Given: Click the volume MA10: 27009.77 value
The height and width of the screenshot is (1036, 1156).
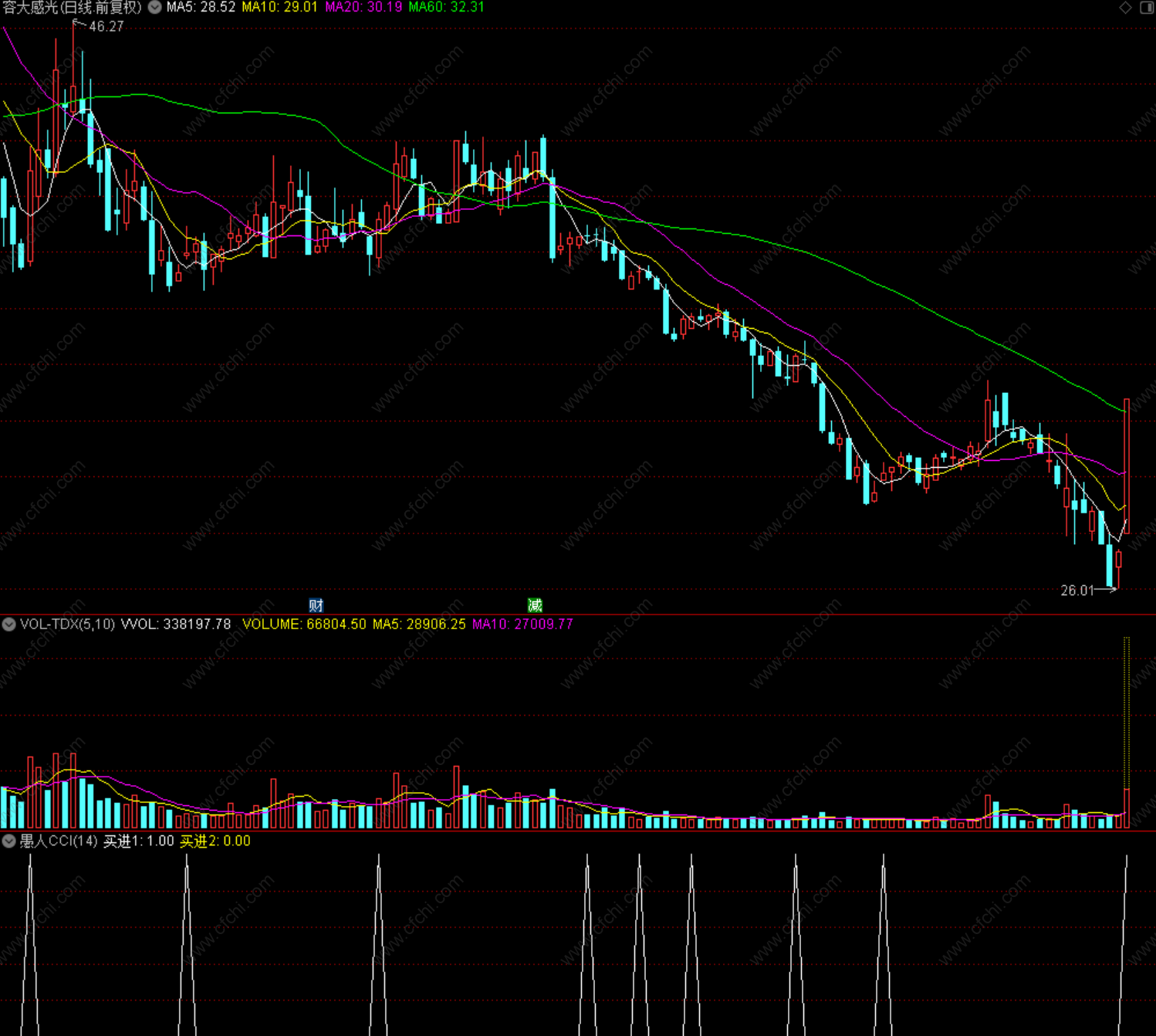Looking at the screenshot, I should point(522,625).
